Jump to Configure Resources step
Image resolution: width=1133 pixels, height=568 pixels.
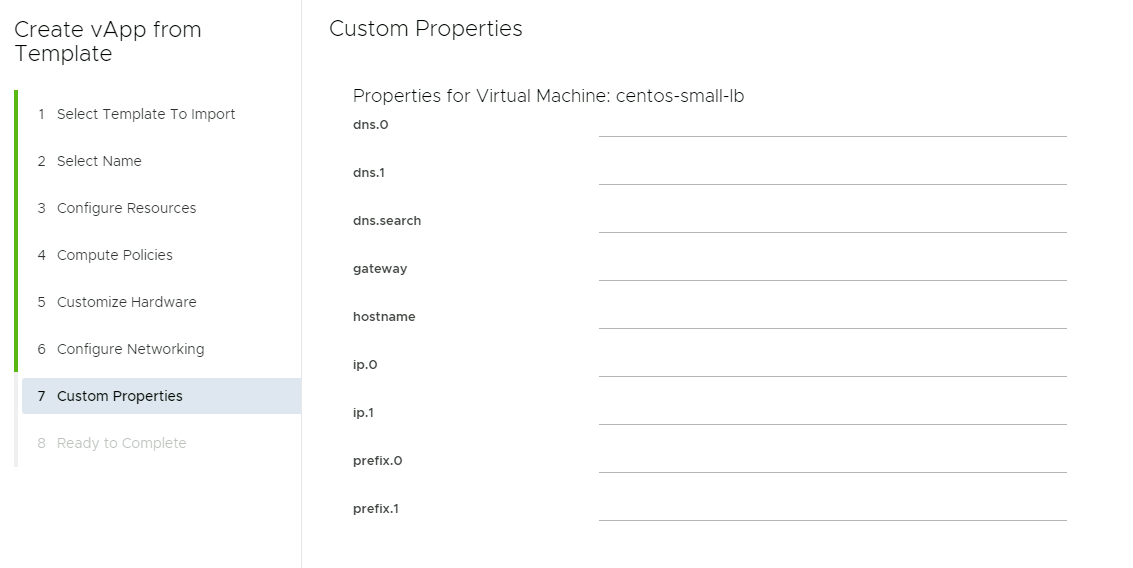coord(126,208)
